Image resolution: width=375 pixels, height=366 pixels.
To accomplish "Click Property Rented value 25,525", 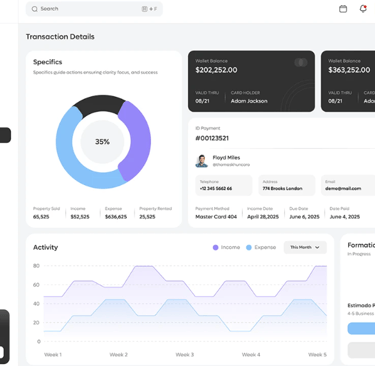I will pos(147,217).
